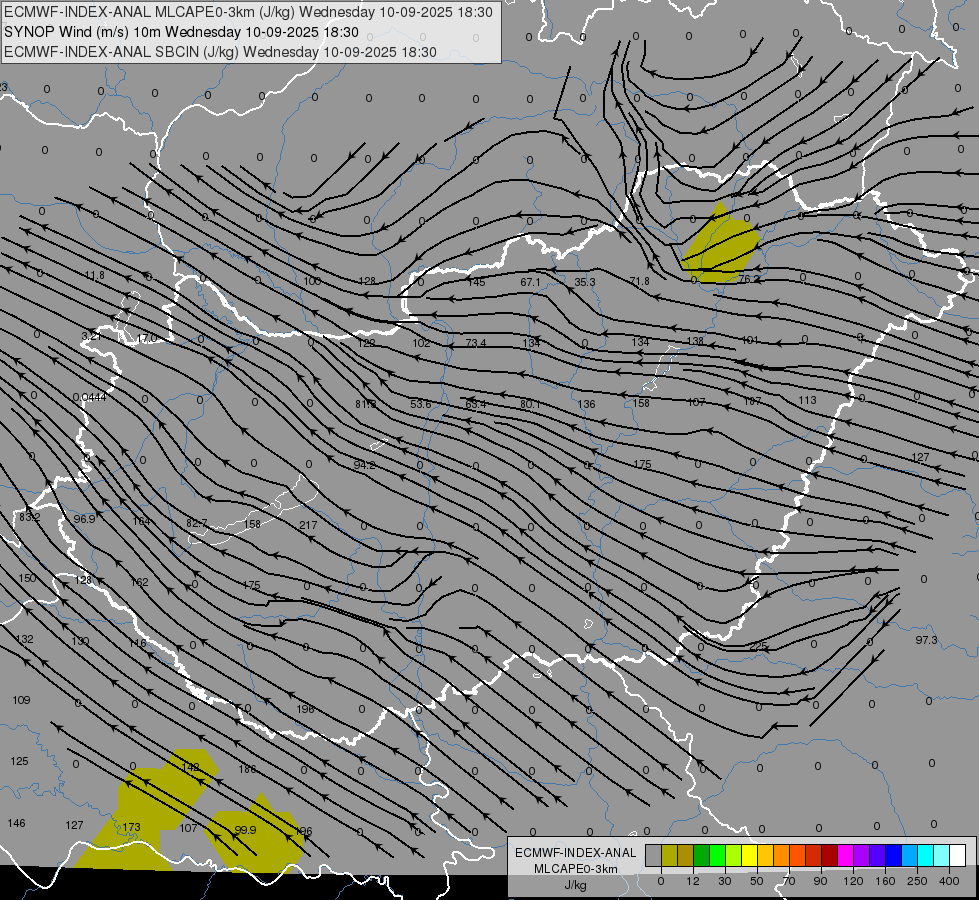This screenshot has width=979, height=900.
Task: Click the map value '217'
Action: [308, 525]
